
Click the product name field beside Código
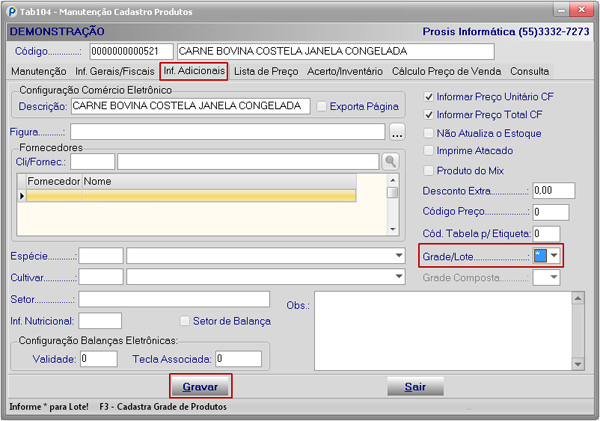336,51
